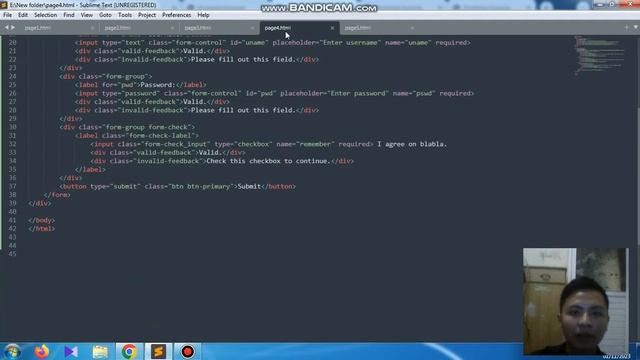Open the Tools menu
The width and height of the screenshot is (640, 360).
[125, 15]
